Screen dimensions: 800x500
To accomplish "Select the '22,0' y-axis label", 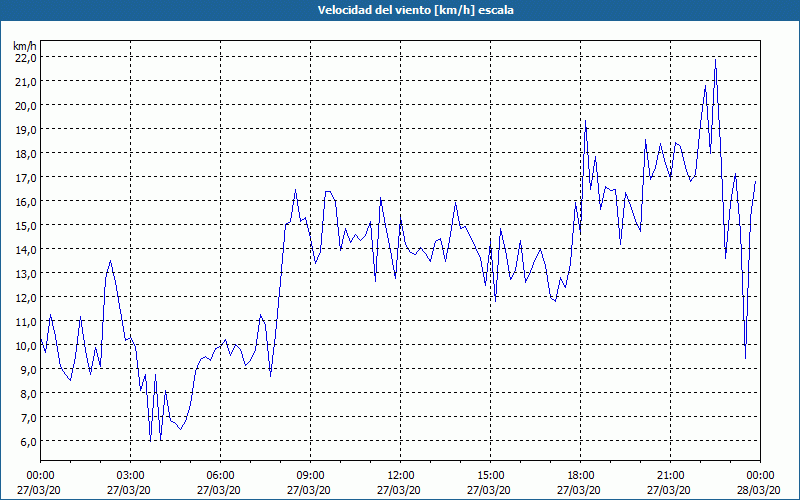I will 26,58.
